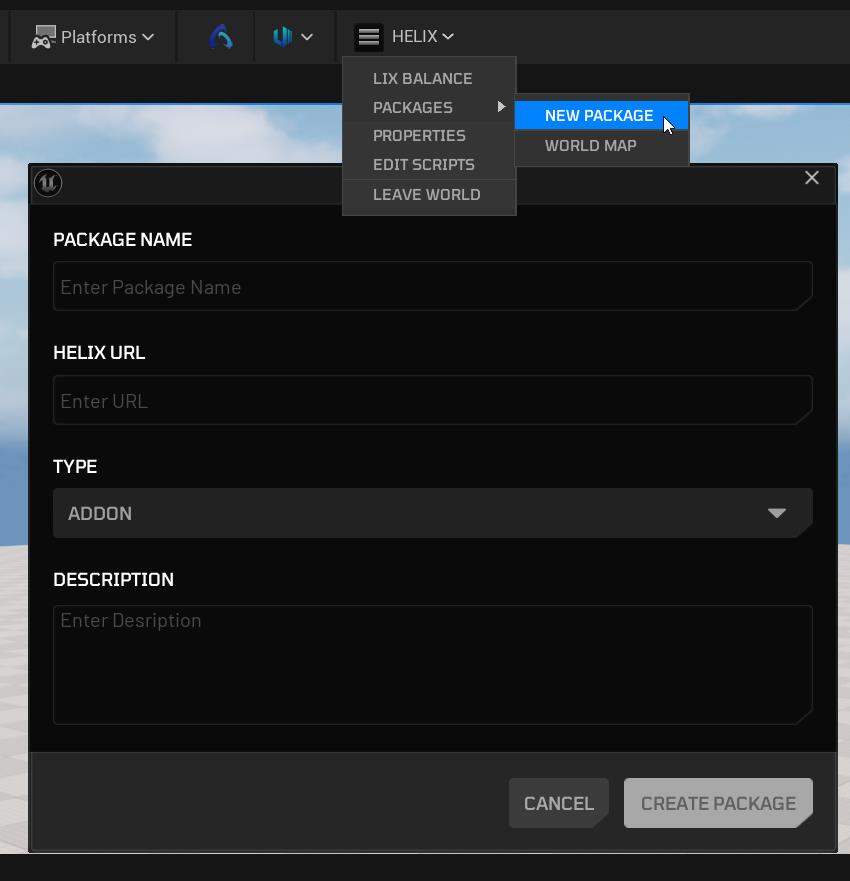
Task: Select the EDIT SCRIPTS menu entry
Action: coord(423,164)
